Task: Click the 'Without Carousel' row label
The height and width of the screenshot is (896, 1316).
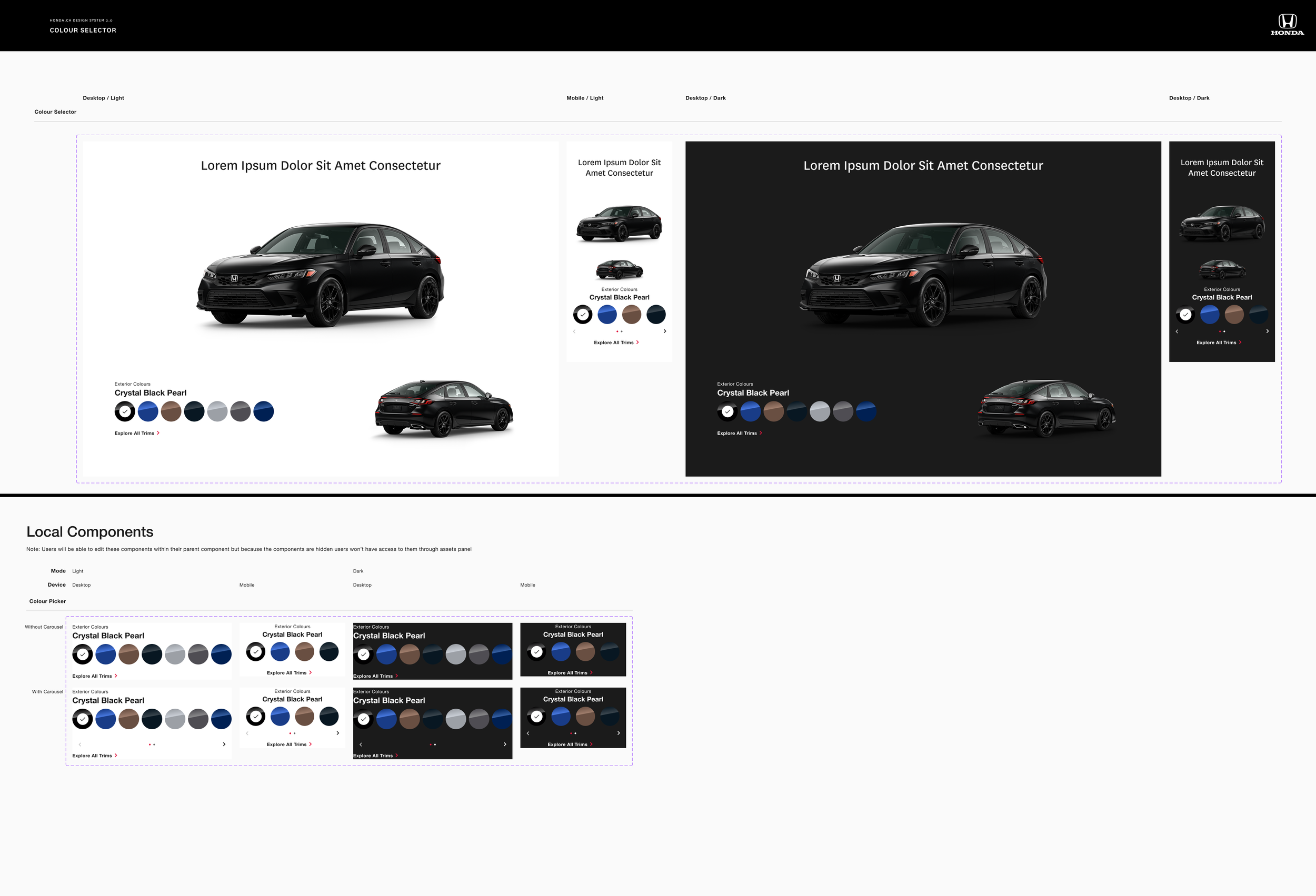Action: coord(44,627)
